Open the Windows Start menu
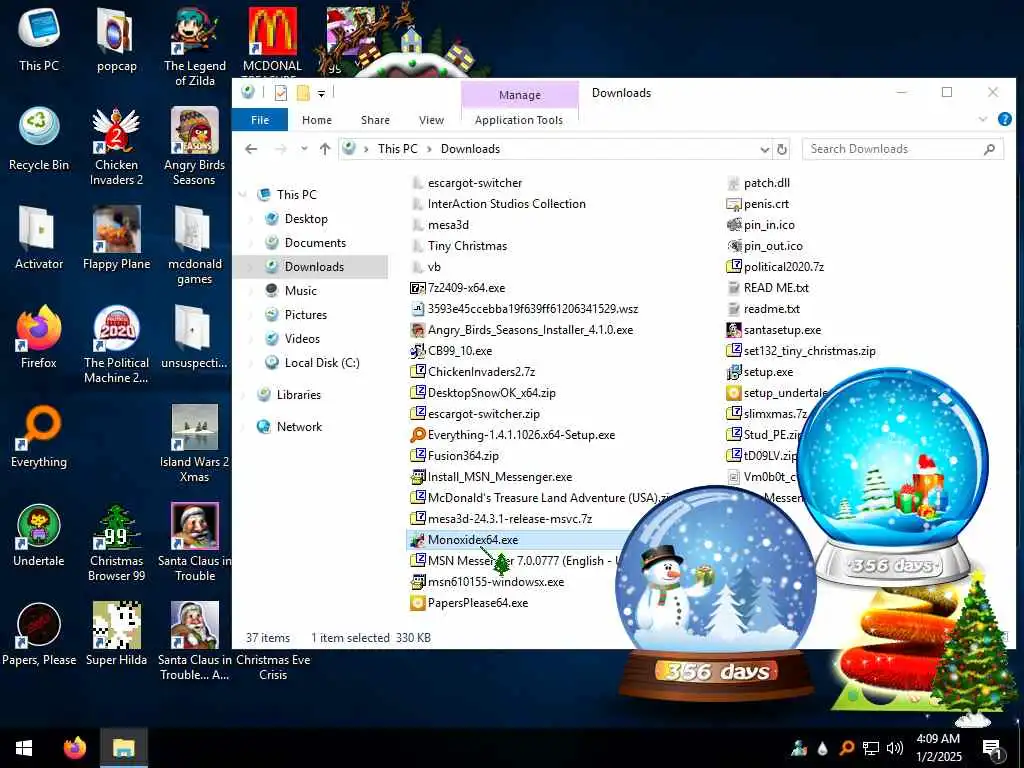Screen dimensions: 1024x768 [24, 748]
